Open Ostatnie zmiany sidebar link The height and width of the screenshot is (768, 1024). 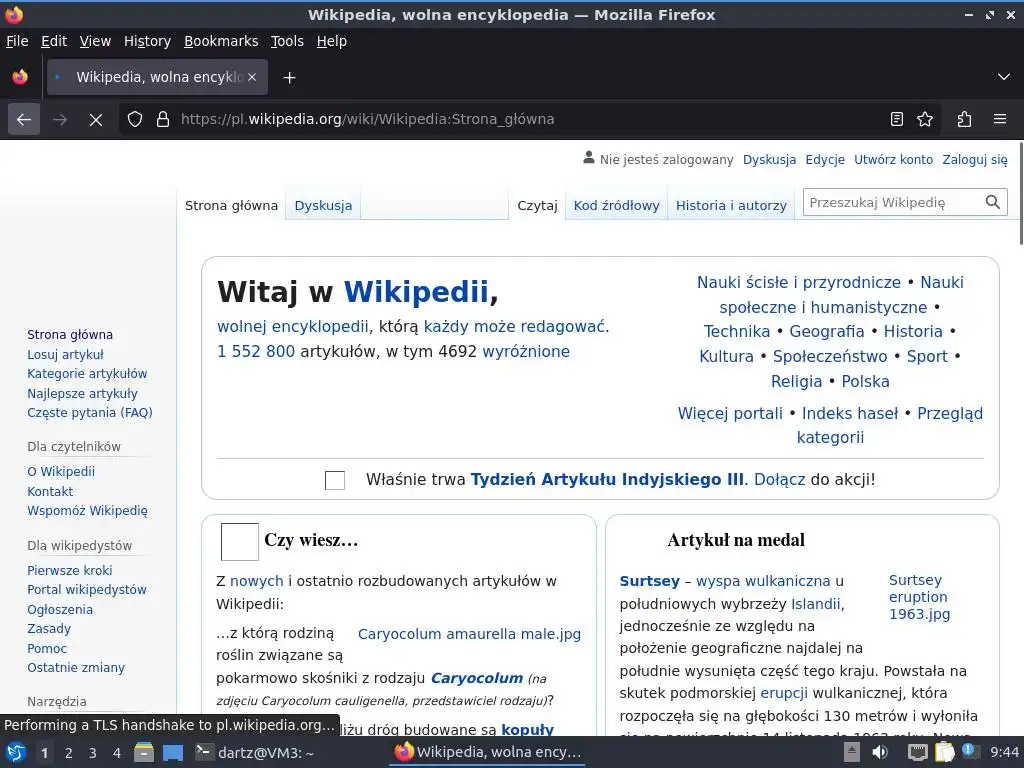(x=76, y=667)
